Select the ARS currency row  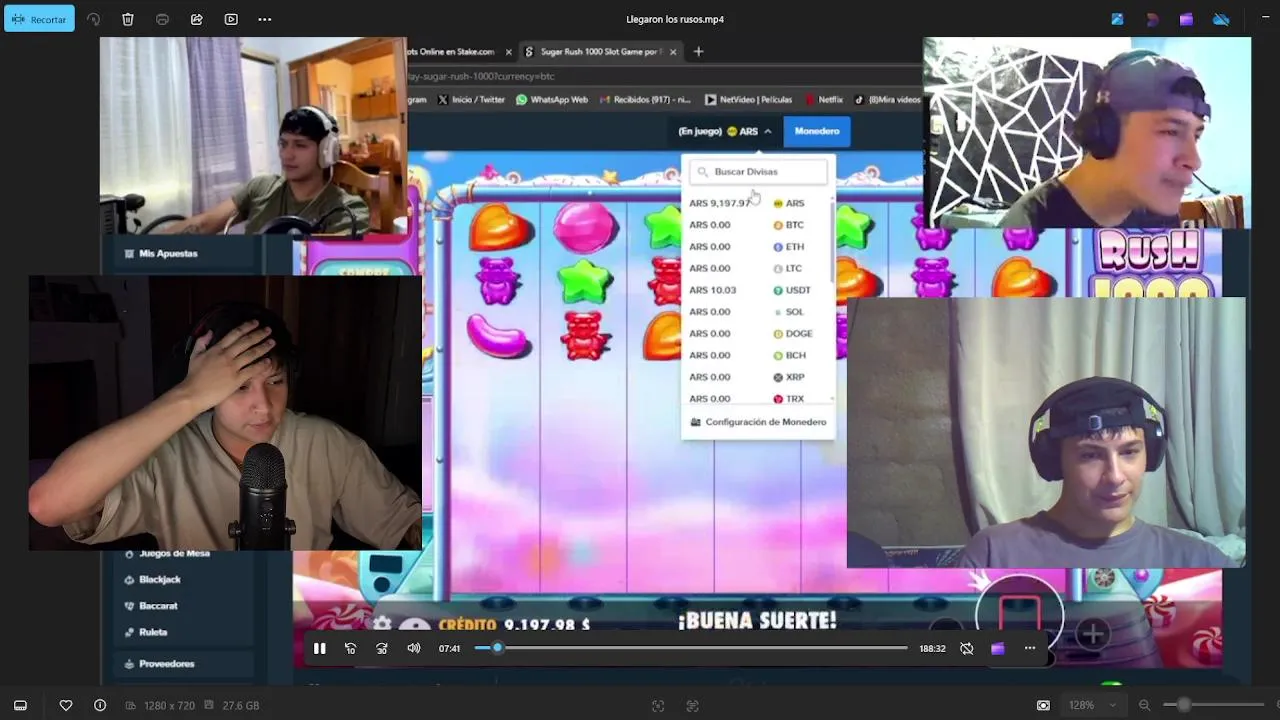[x=757, y=203]
